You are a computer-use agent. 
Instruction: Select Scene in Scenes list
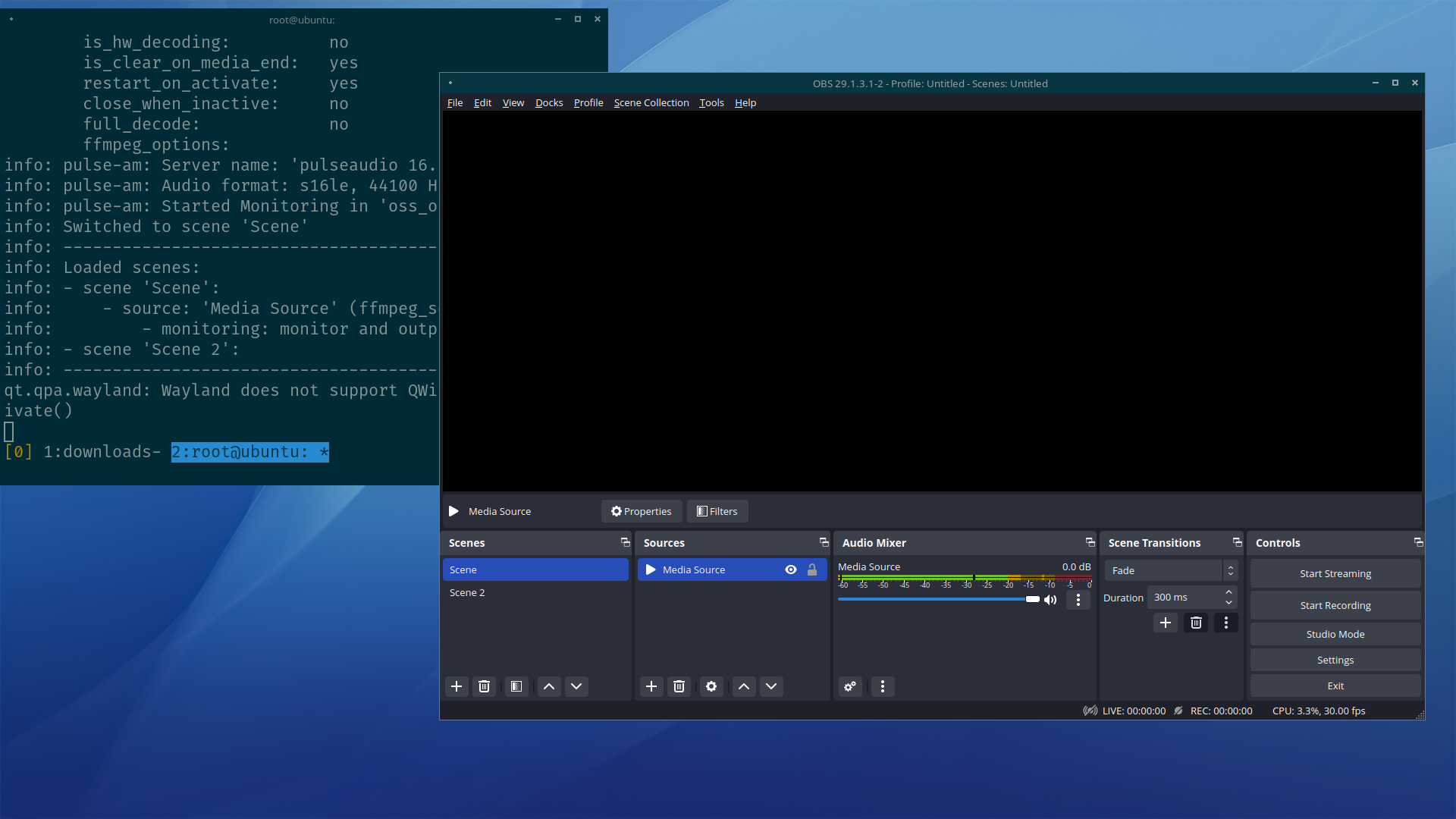point(535,570)
